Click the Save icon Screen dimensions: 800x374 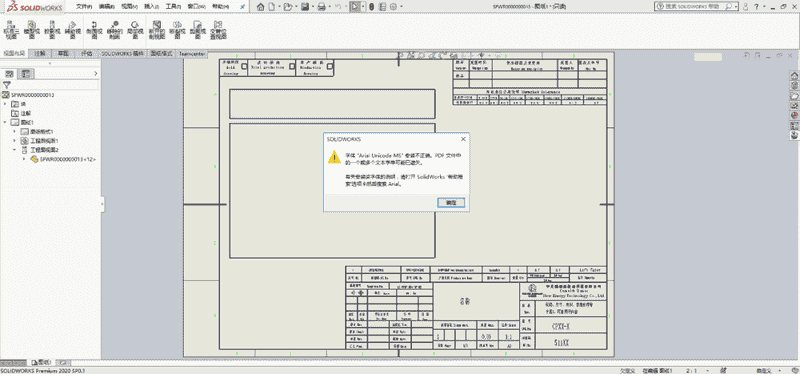coord(305,7)
